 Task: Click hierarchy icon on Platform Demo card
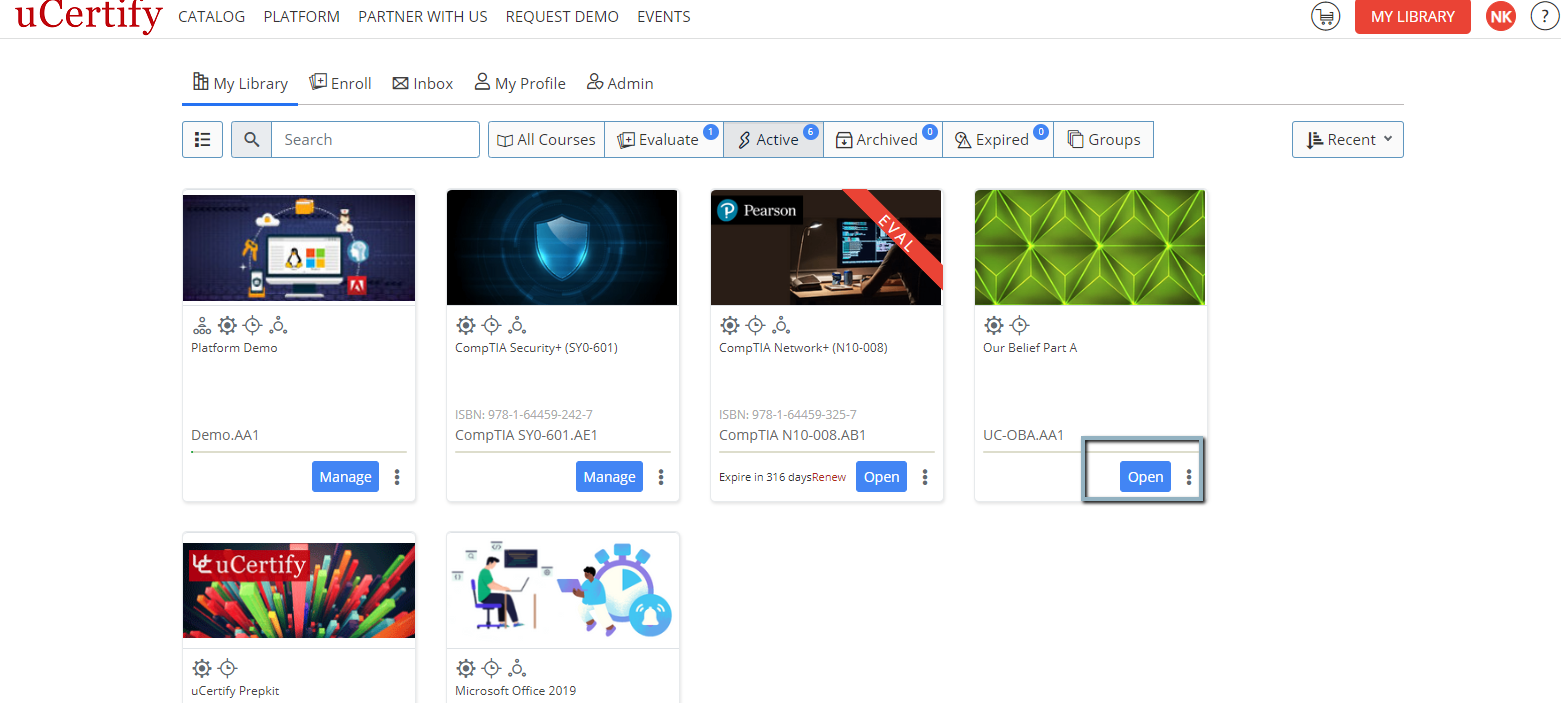[x=201, y=325]
